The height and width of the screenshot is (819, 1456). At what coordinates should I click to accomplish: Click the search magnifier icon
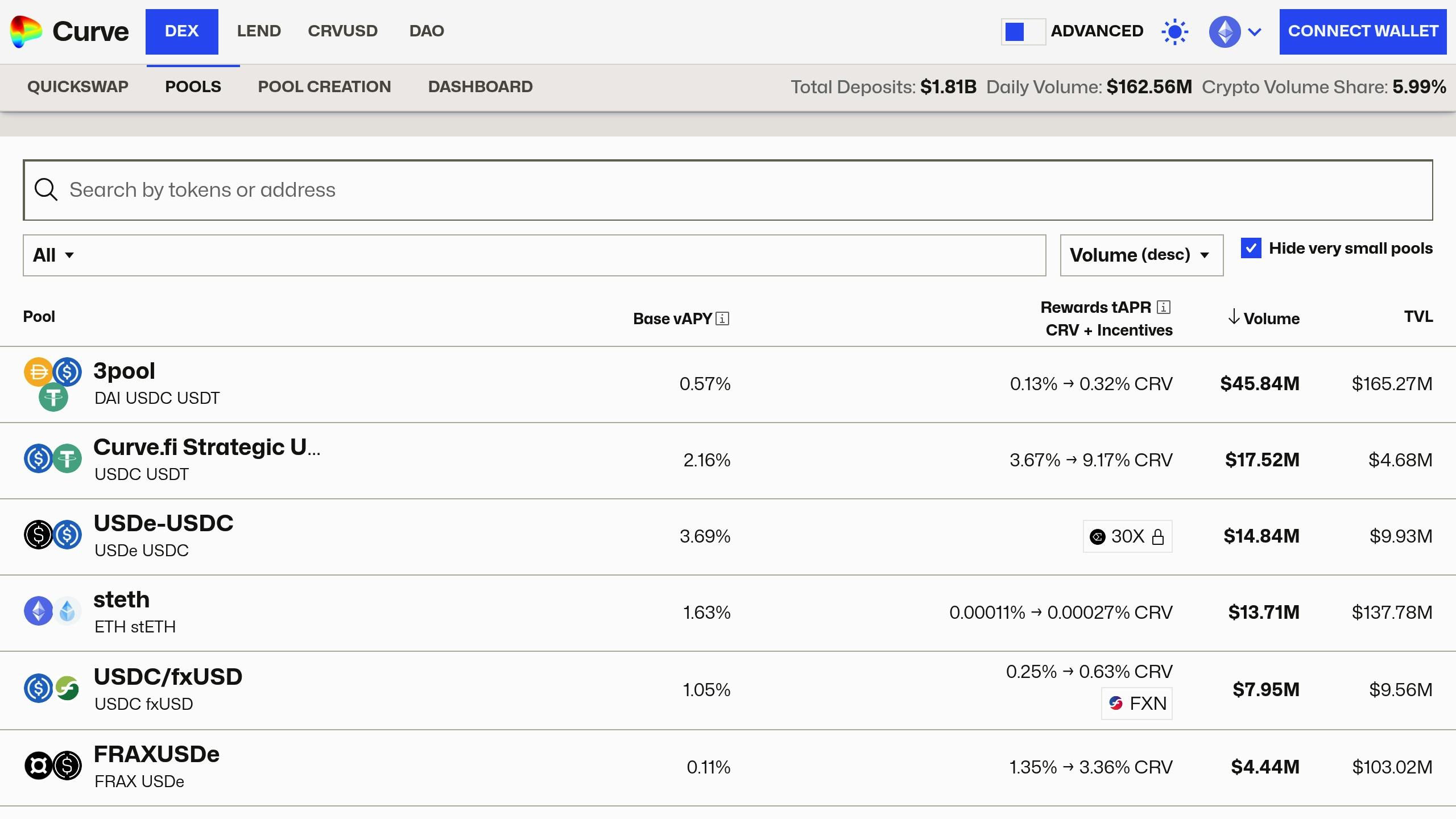coord(46,189)
